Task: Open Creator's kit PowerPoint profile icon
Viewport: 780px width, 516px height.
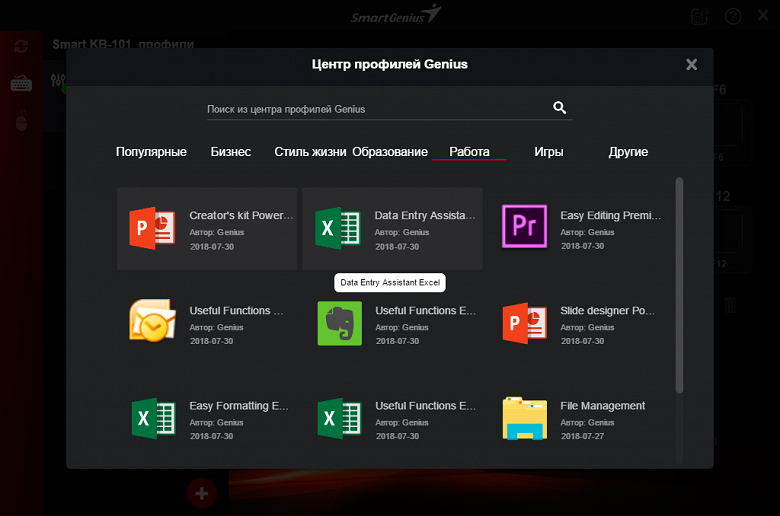Action: click(152, 228)
